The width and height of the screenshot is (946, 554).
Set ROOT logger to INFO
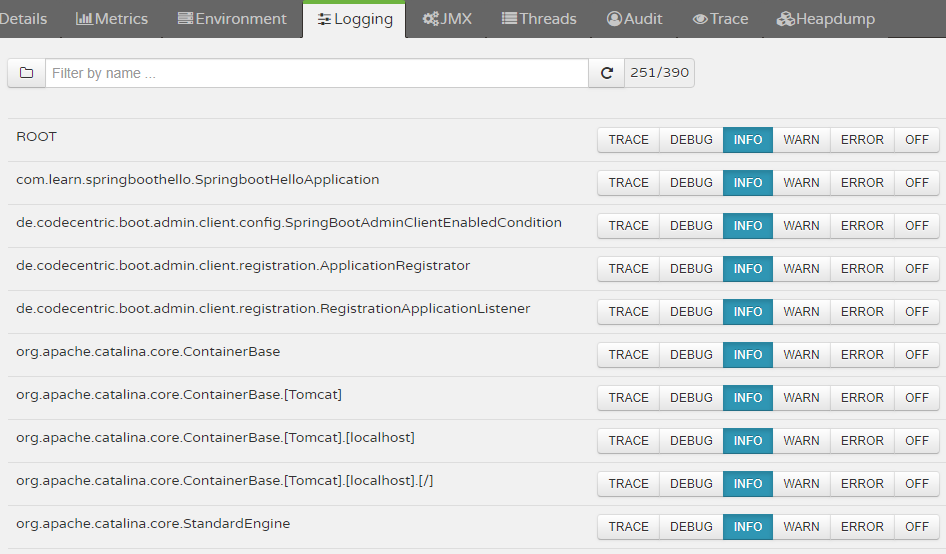[748, 140]
